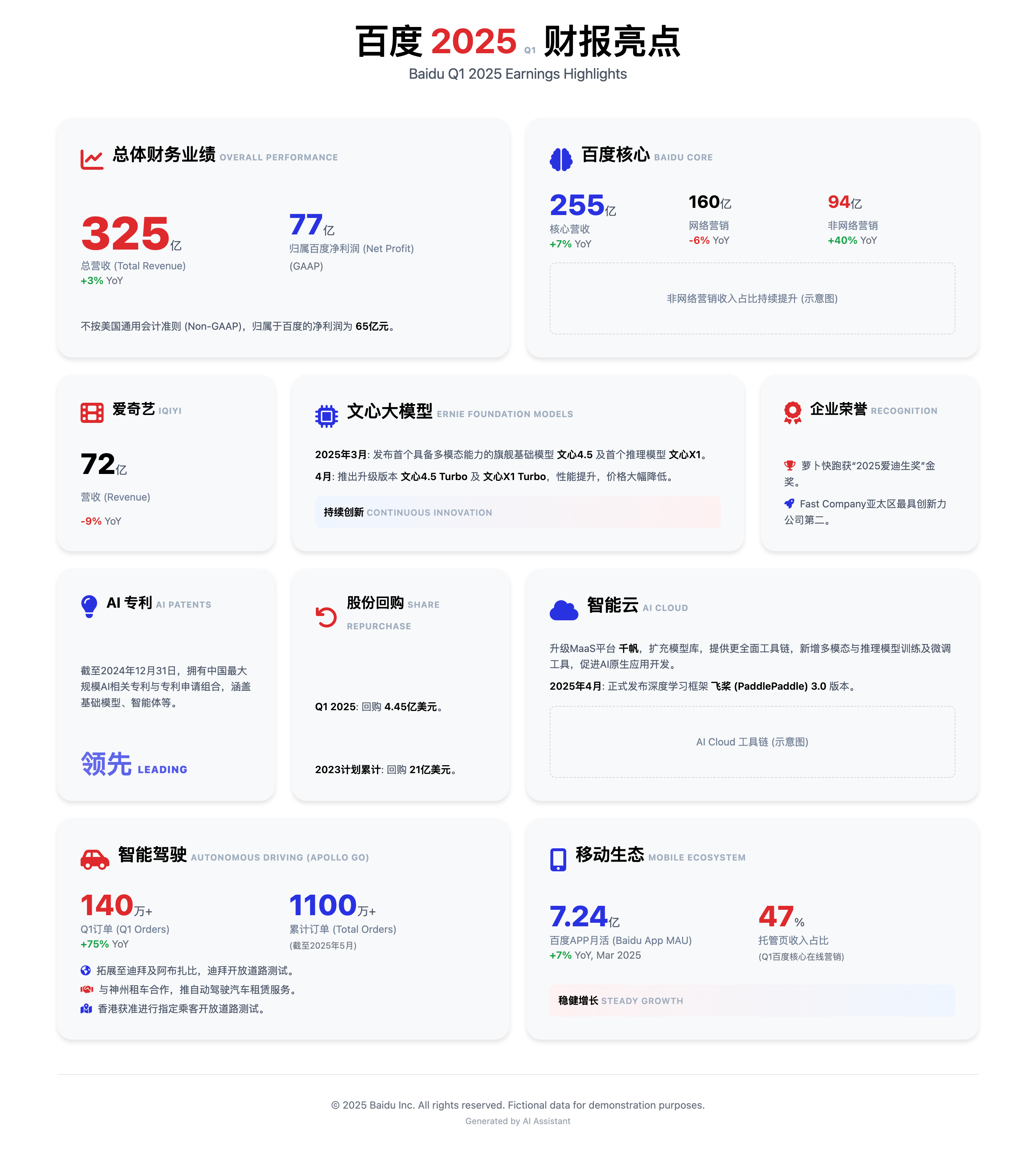Click the brain icon beside 百度核心
The image size is (1036, 1150).
click(x=561, y=159)
